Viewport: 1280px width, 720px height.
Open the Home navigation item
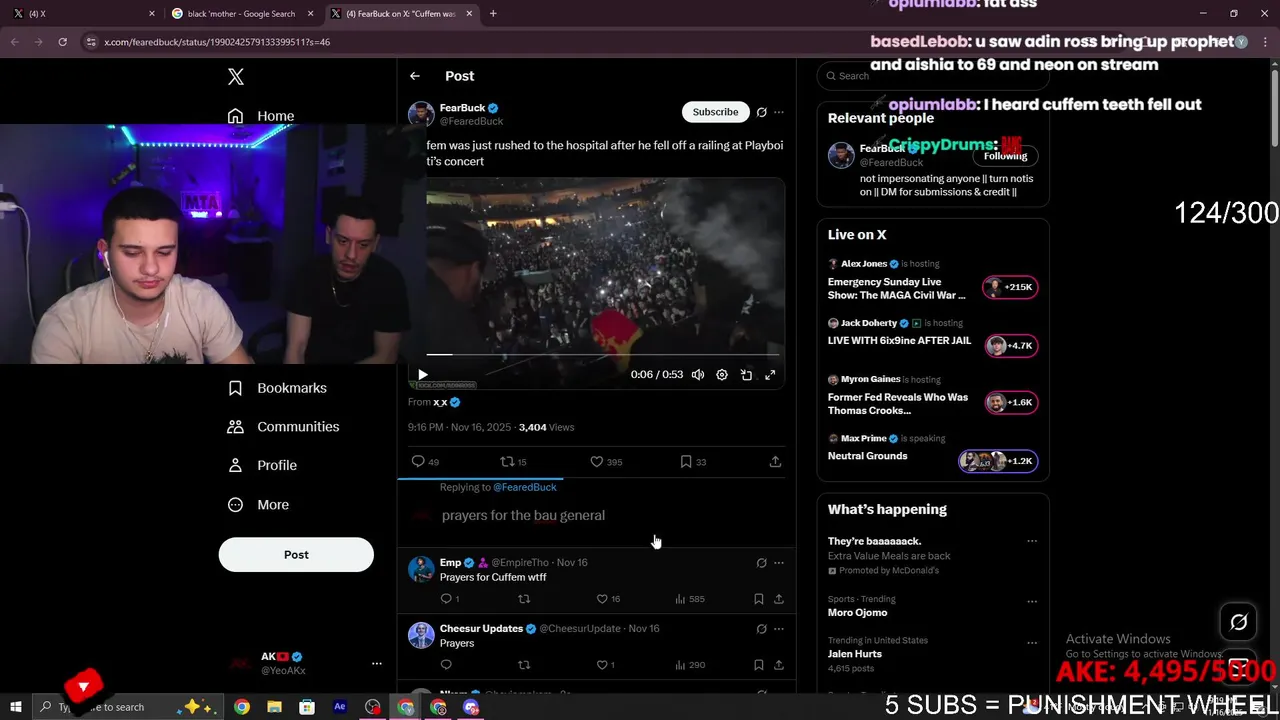[261, 116]
